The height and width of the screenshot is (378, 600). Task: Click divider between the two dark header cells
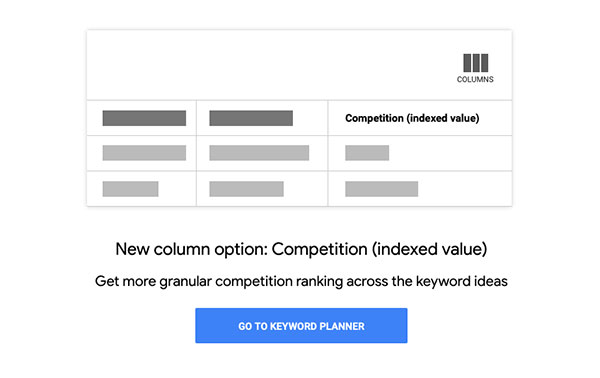coord(196,118)
